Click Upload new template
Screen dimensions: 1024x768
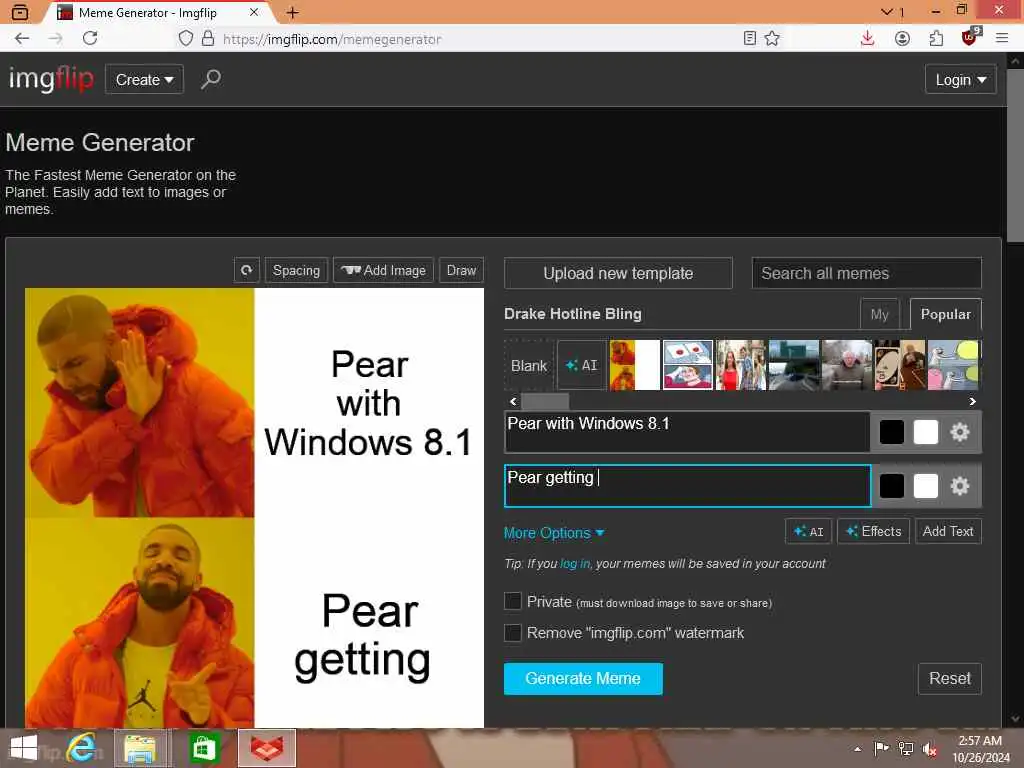tap(618, 273)
